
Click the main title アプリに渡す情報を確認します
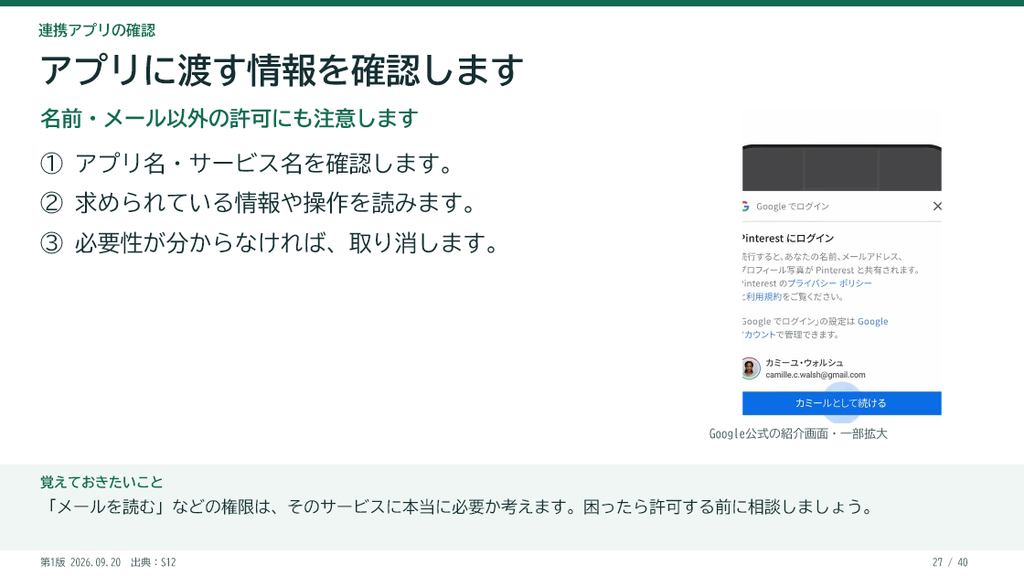281,71
